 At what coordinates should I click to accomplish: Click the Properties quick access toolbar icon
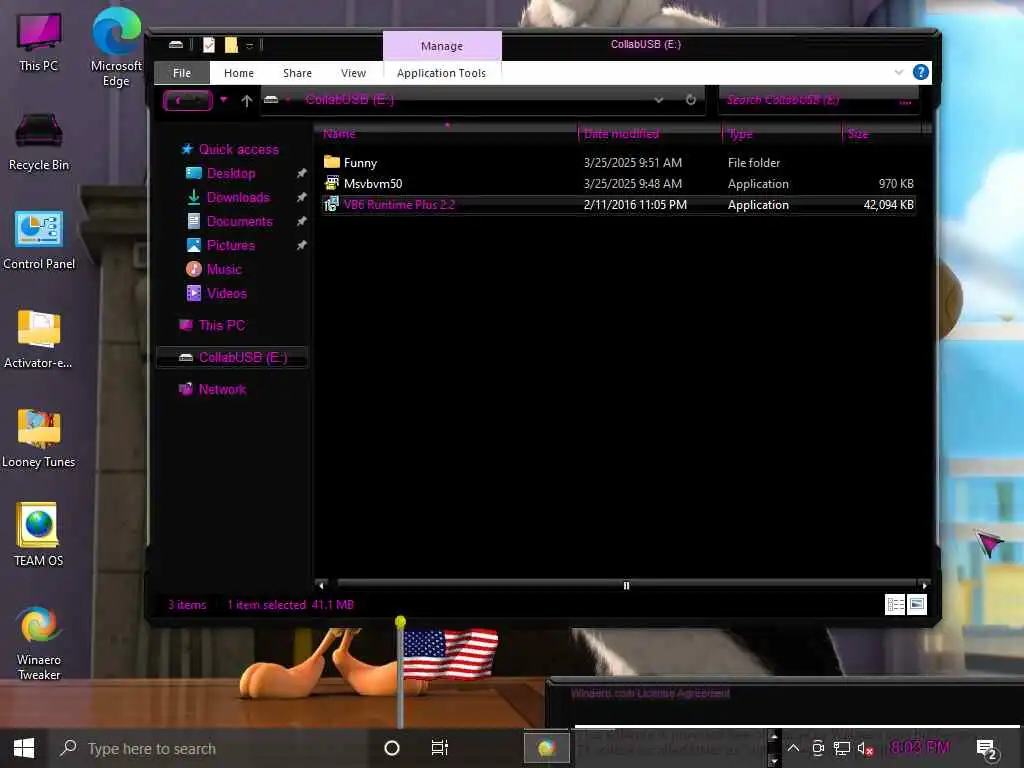pyautogui.click(x=209, y=44)
